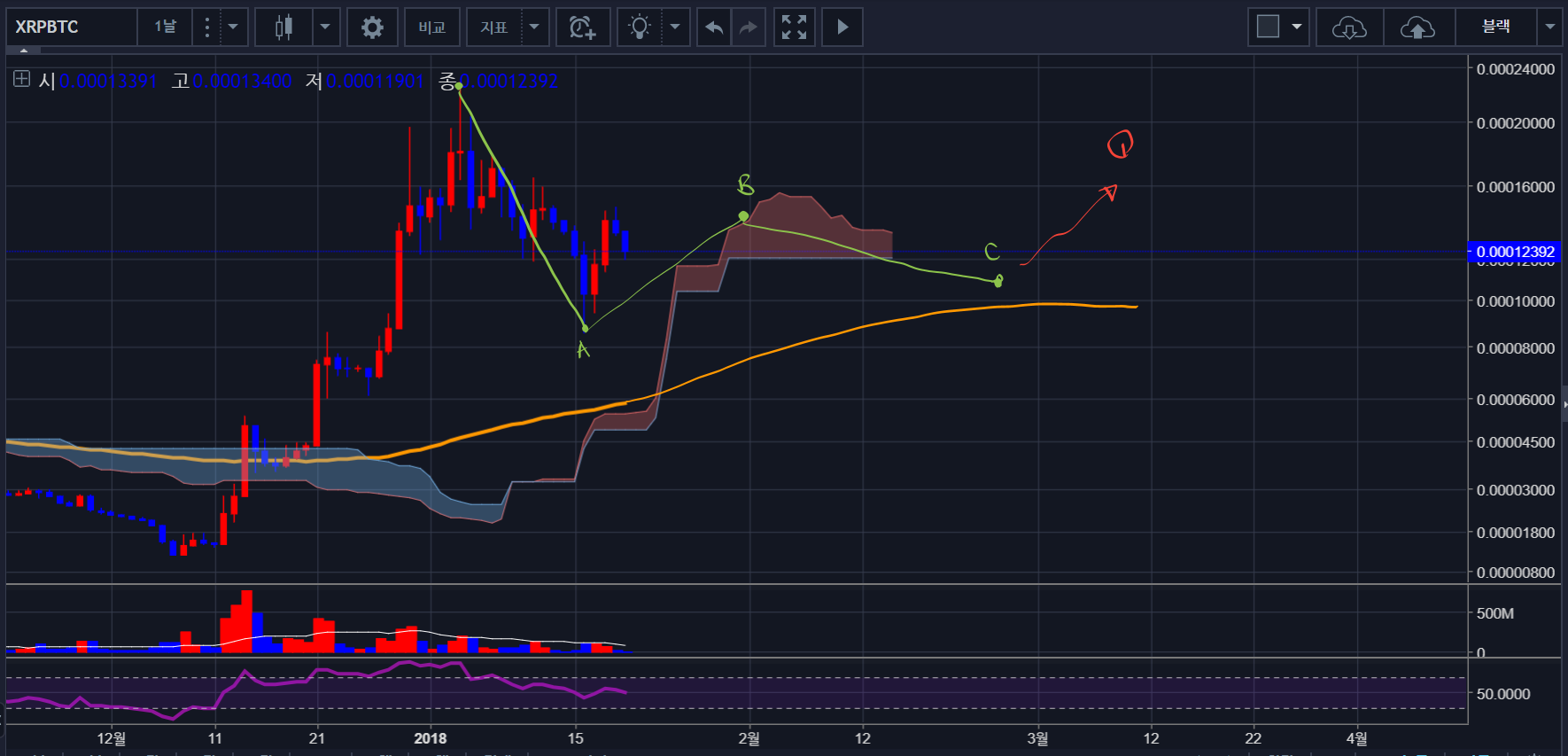Click the candlestick chart style icon
Viewport: 1568px width, 756px height.
(283, 27)
